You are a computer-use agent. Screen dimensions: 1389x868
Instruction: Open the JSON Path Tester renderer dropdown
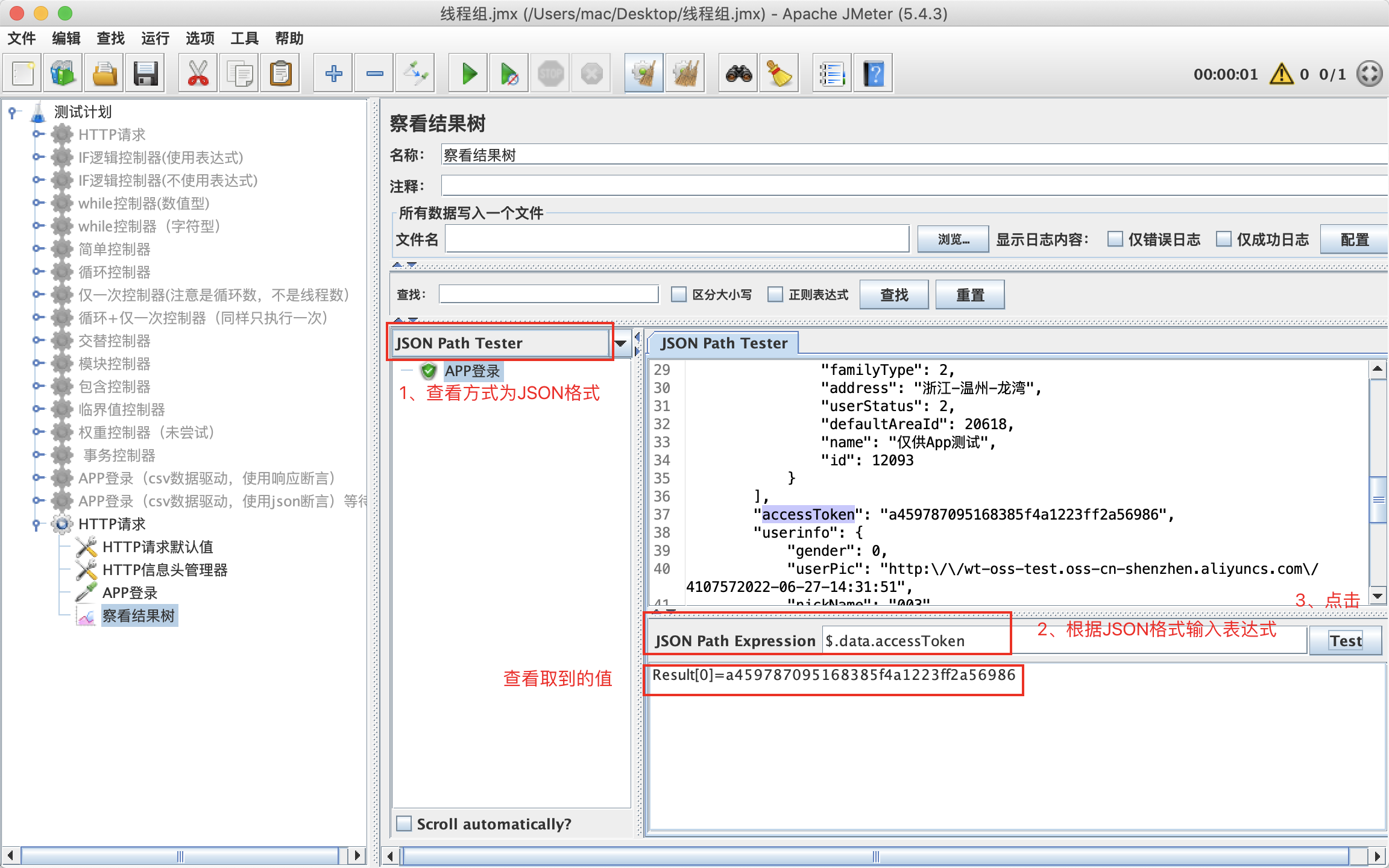pos(621,344)
